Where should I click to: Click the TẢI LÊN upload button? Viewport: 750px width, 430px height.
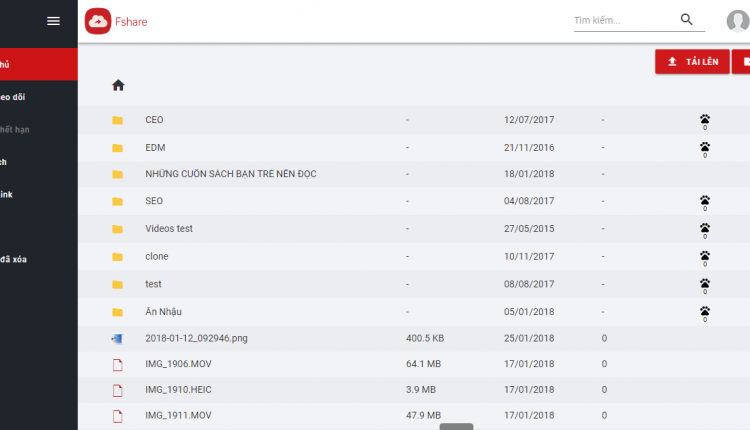pyautogui.click(x=692, y=62)
